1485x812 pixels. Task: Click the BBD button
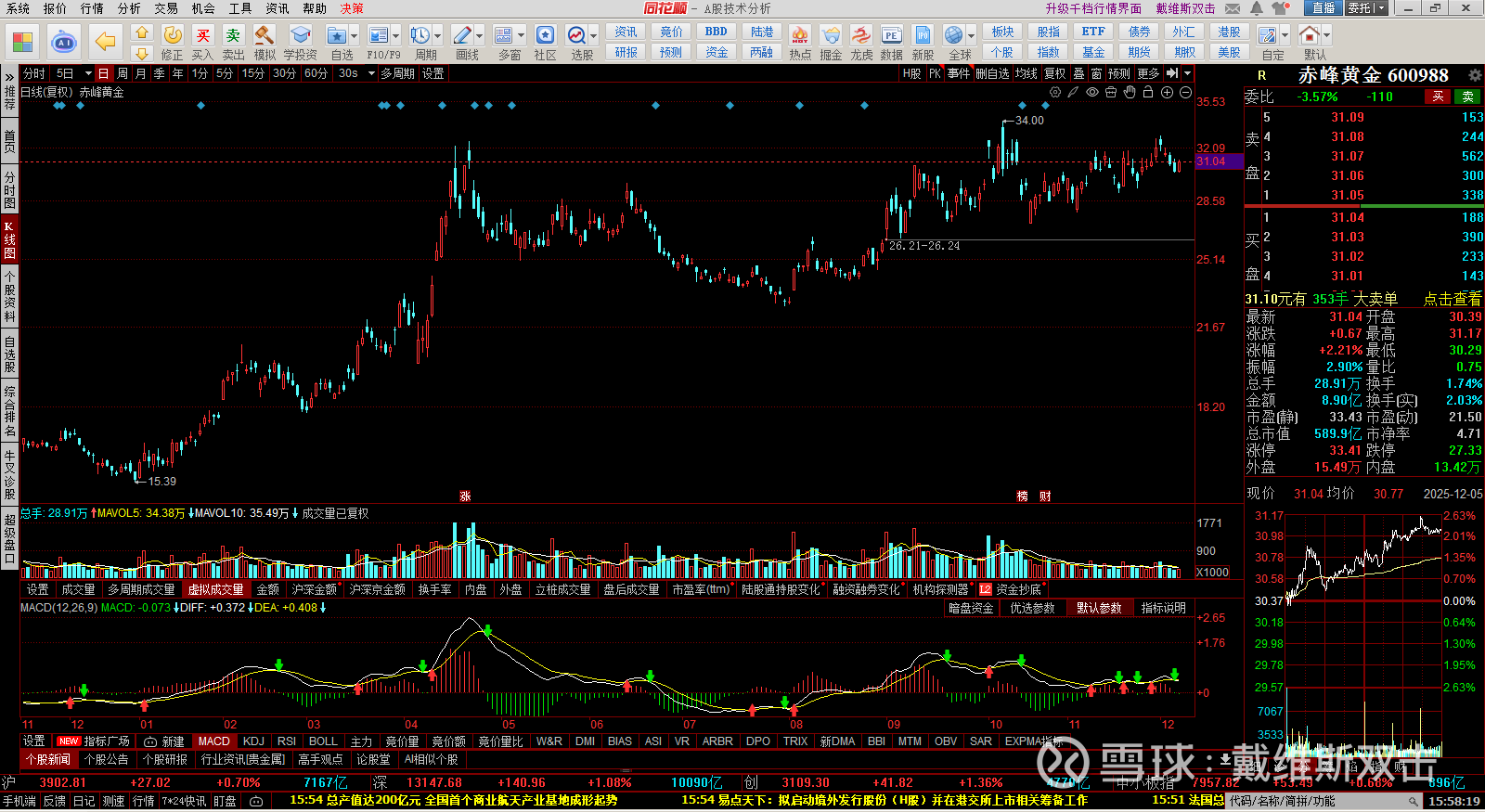click(717, 32)
